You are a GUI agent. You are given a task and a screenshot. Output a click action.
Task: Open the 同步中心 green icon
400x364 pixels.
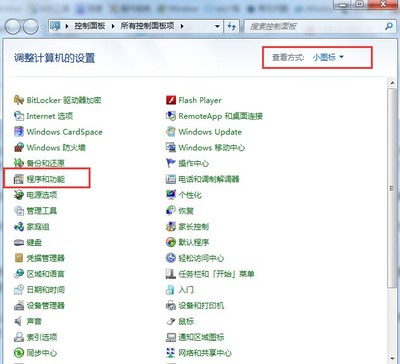(19, 353)
